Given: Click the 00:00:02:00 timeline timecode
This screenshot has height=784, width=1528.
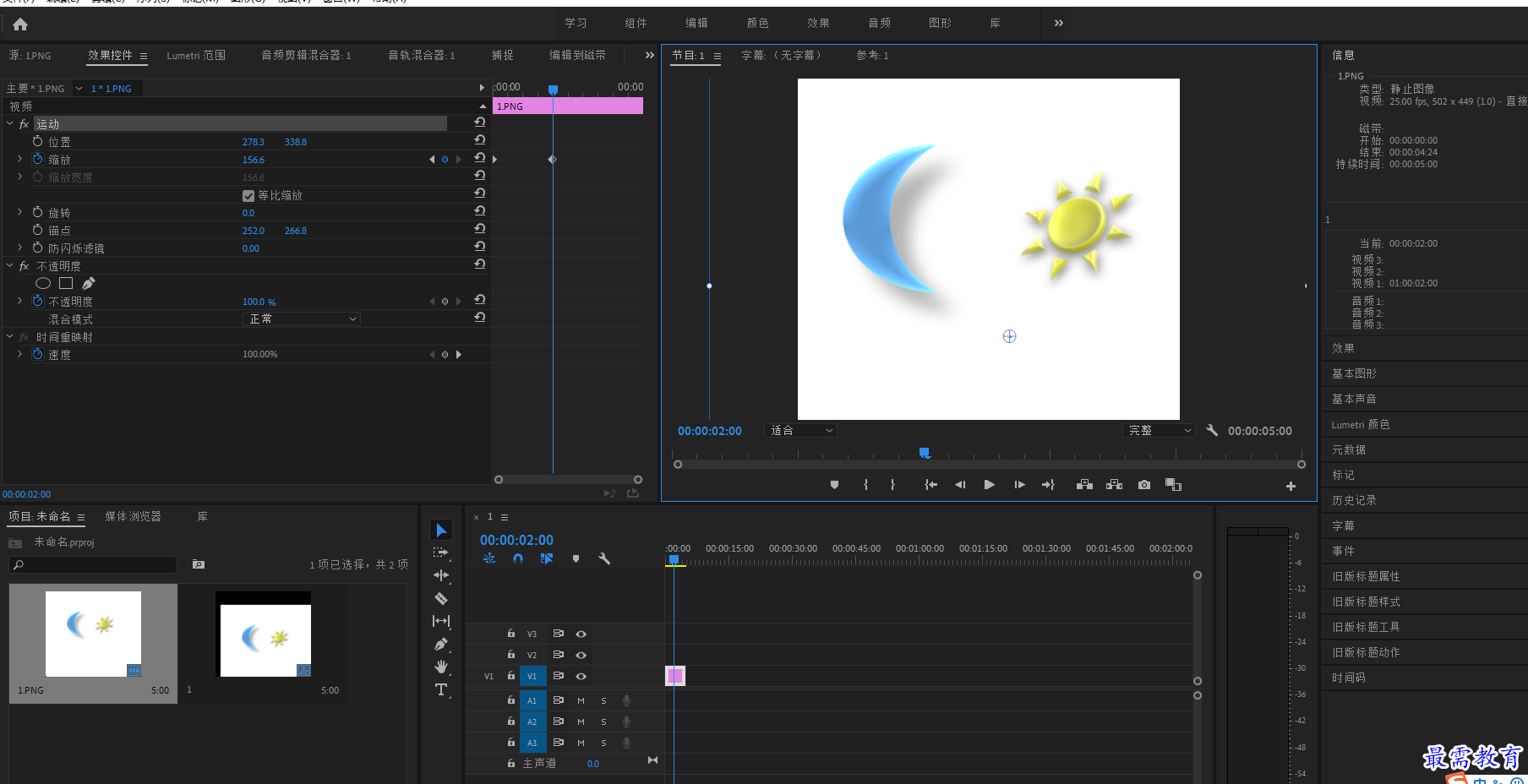Looking at the screenshot, I should click(x=516, y=540).
